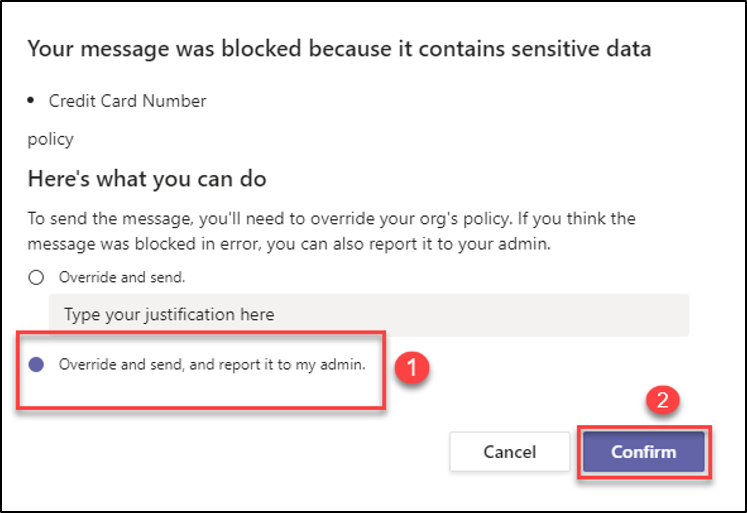747x513 pixels.
Task: Click the "Type your justification here" field
Action: (x=368, y=314)
